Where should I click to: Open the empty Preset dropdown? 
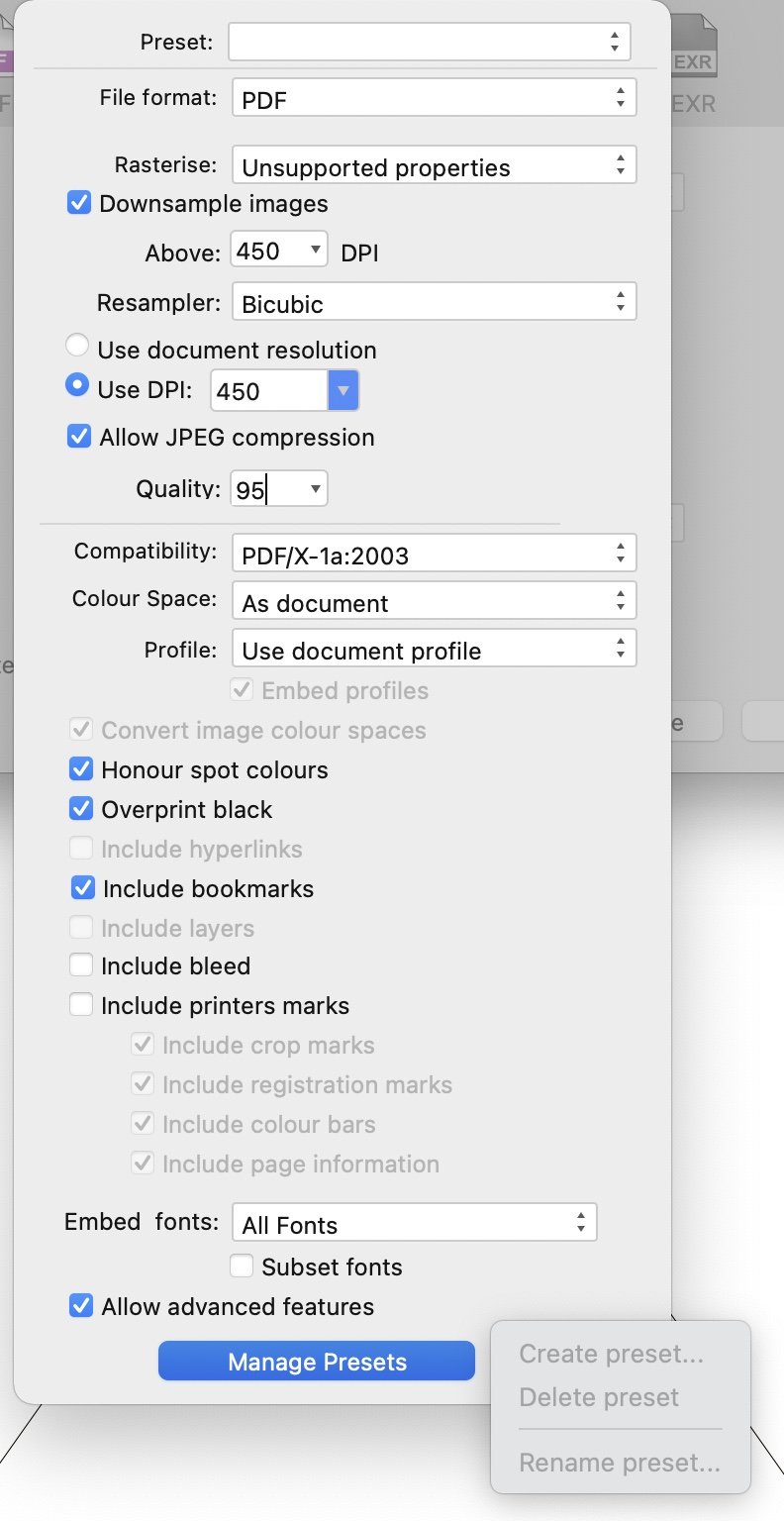pyautogui.click(x=429, y=42)
